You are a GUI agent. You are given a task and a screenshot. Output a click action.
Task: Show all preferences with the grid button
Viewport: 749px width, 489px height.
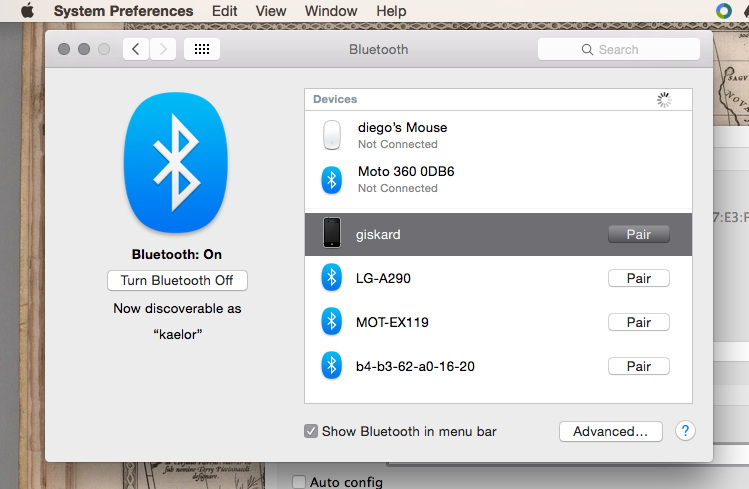[202, 49]
